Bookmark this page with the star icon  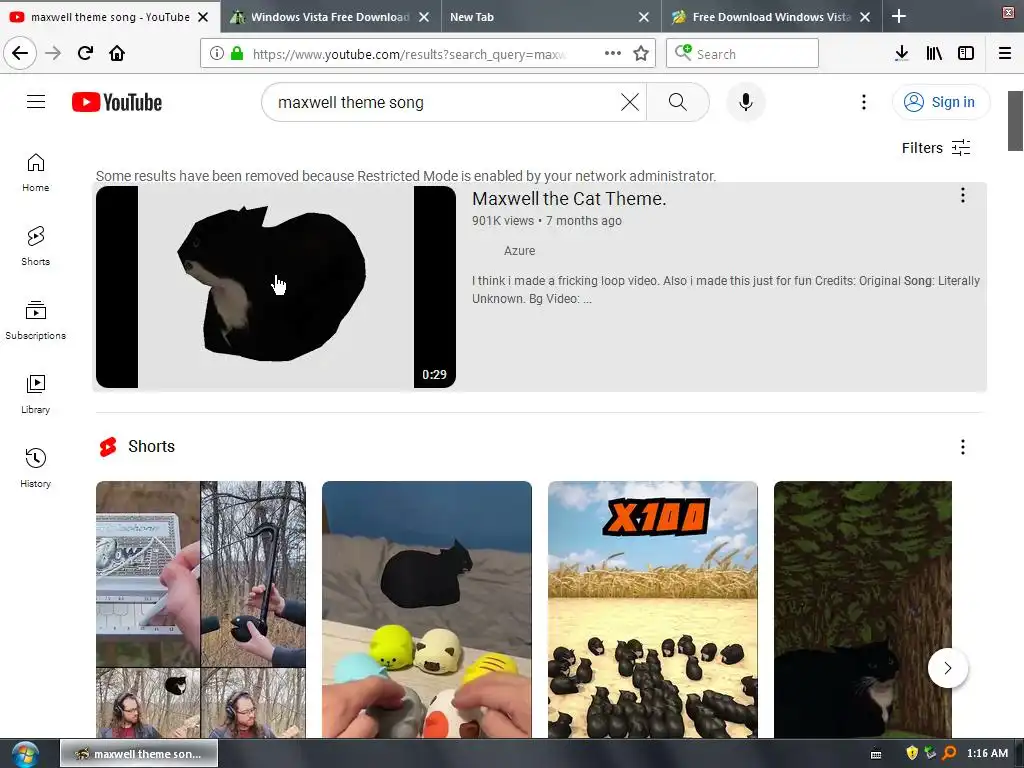click(x=641, y=54)
